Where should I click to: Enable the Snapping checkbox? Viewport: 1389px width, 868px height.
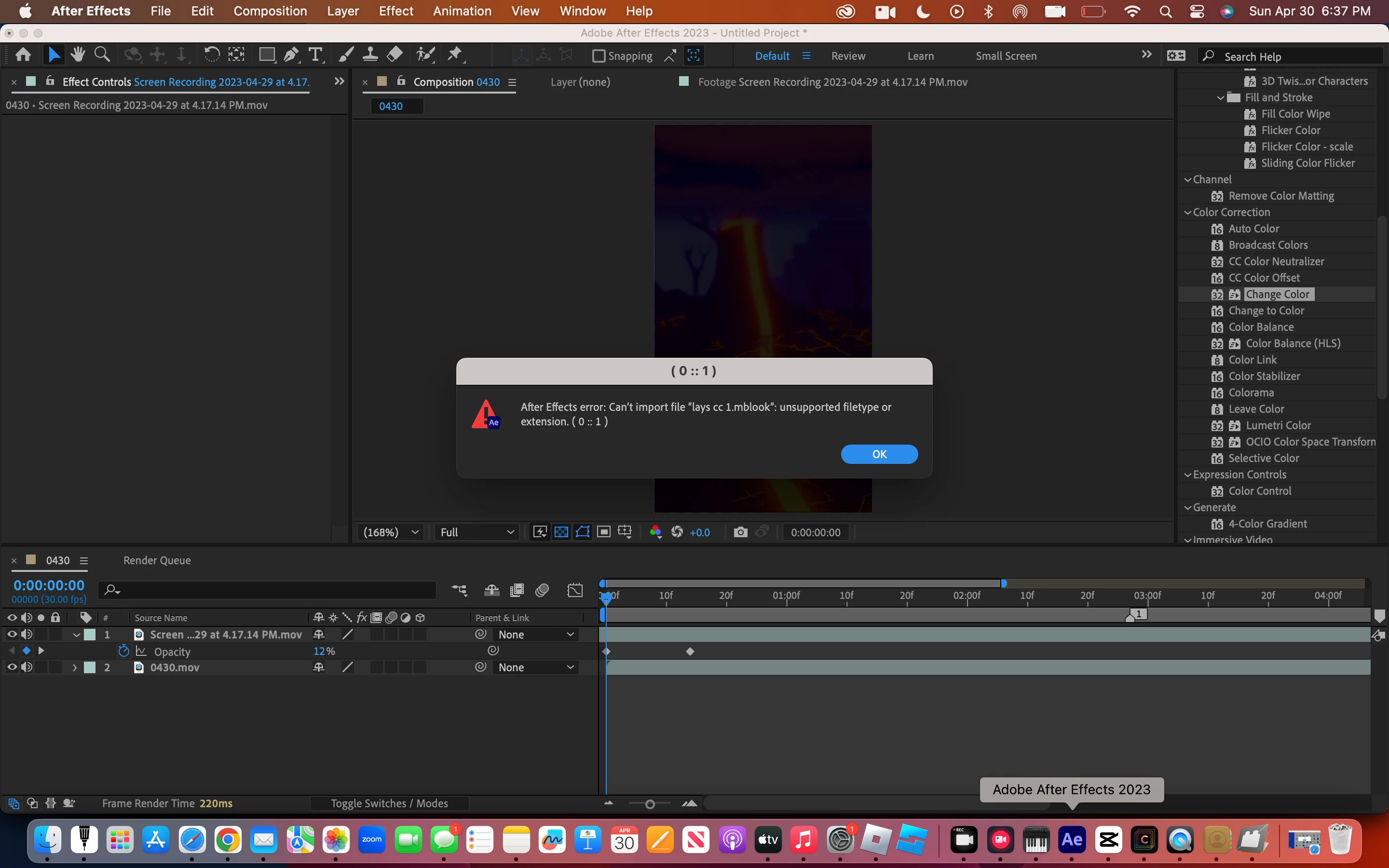click(599, 56)
